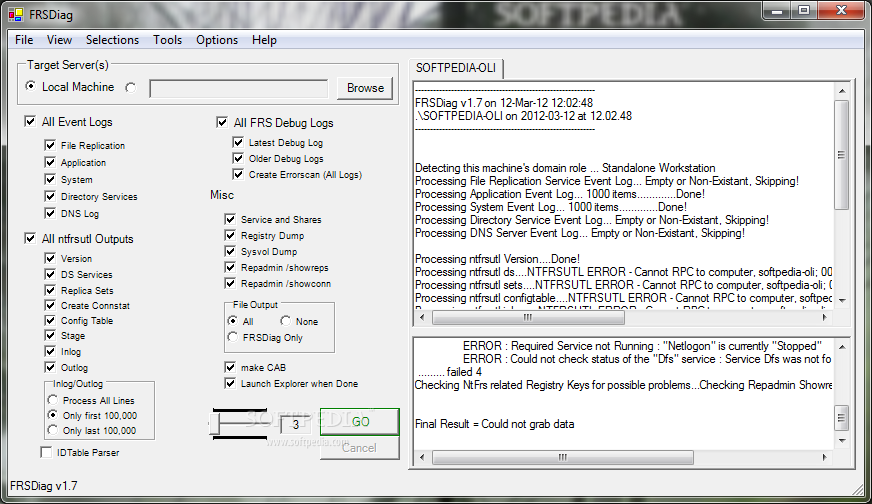Toggle Create Errorscan (All Logs) checkbox
The image size is (872, 504).
click(238, 174)
